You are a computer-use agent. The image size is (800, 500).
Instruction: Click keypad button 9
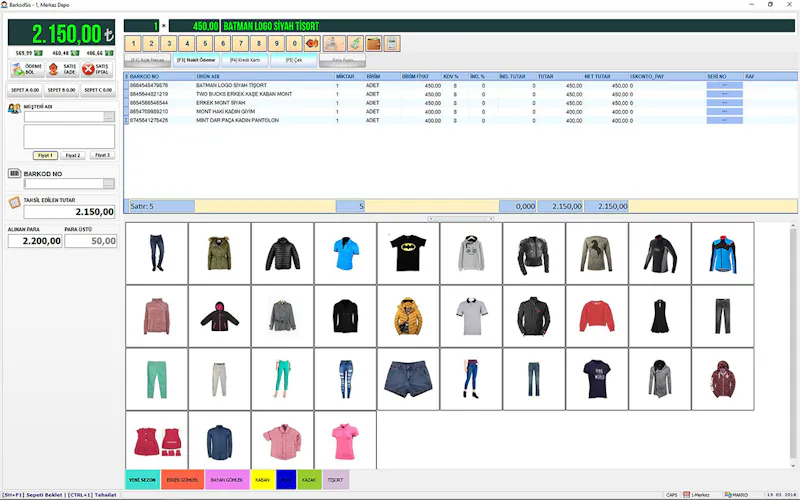click(276, 44)
